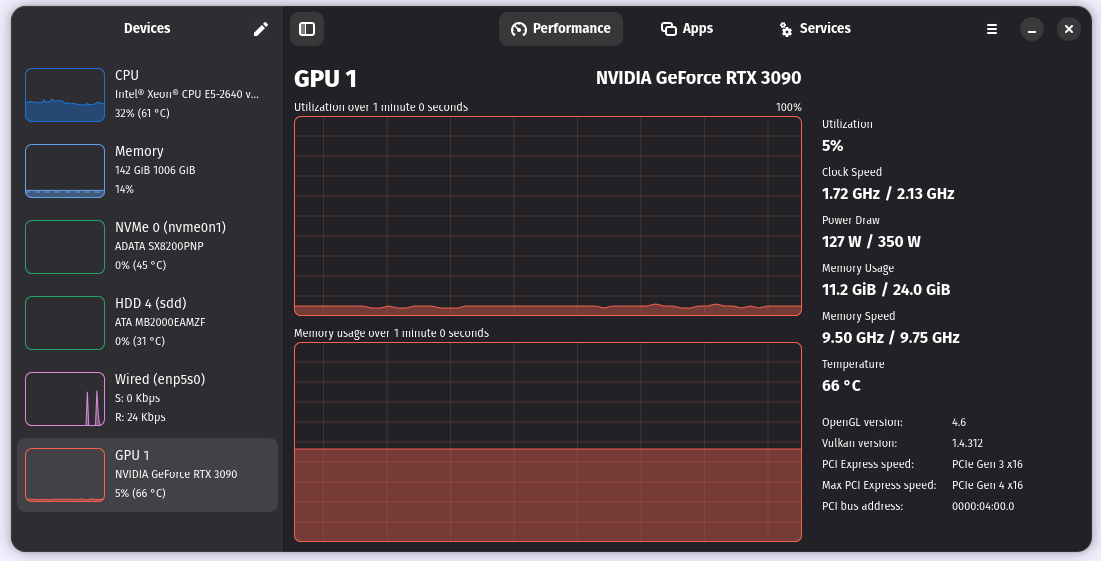Open the Apps tab
The height and width of the screenshot is (561, 1101).
click(687, 29)
